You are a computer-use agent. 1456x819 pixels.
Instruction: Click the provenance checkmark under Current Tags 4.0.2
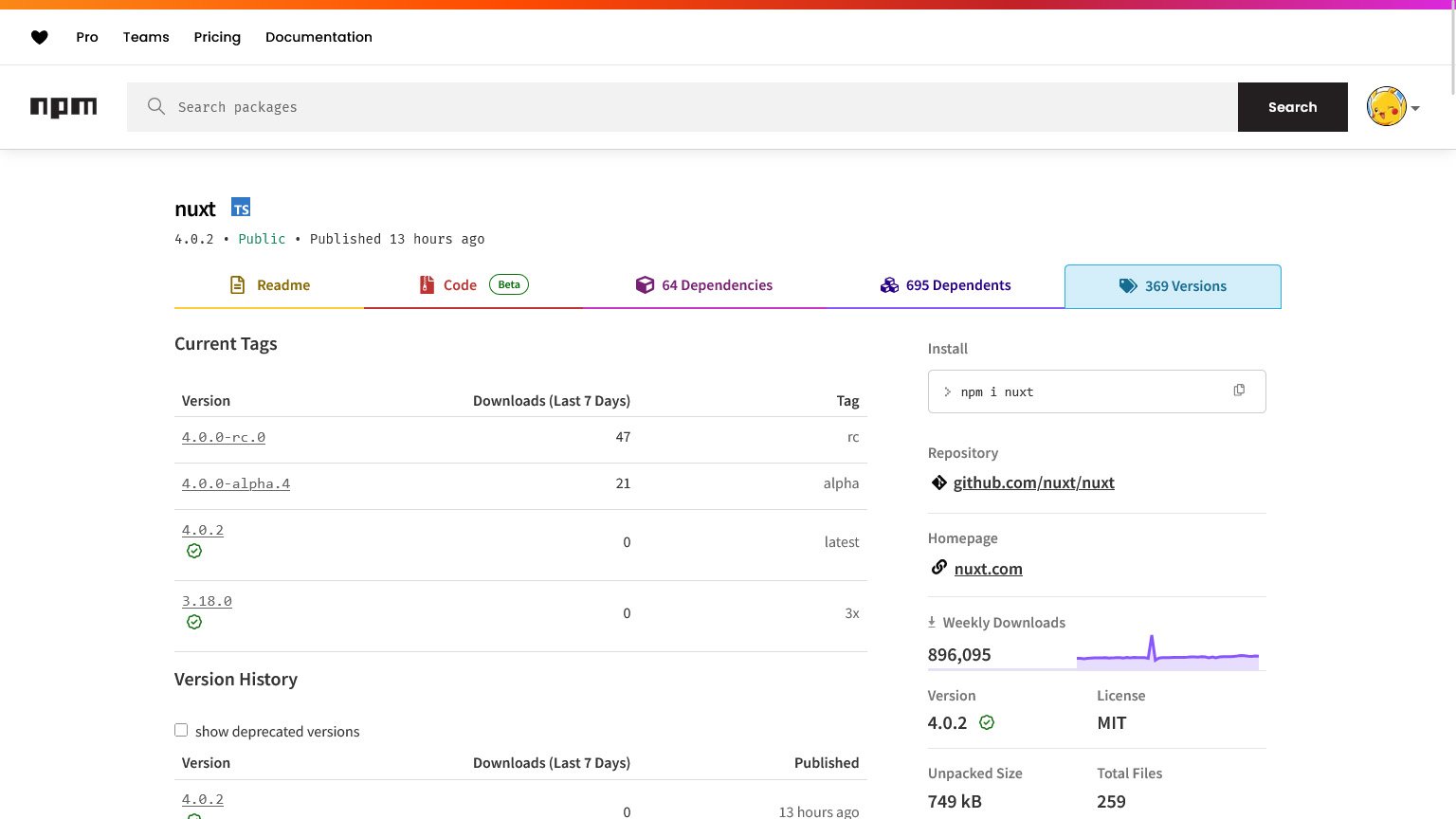click(194, 551)
